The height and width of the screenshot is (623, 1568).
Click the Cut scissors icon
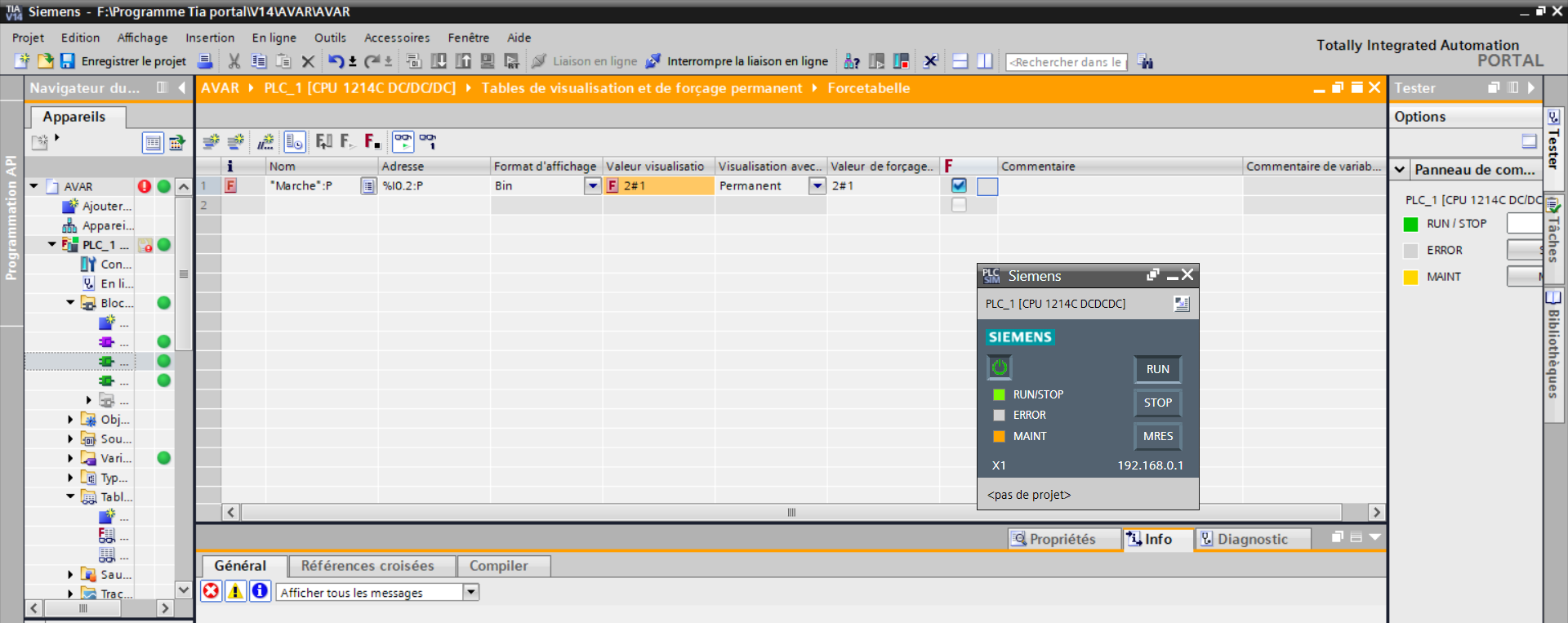(x=234, y=61)
